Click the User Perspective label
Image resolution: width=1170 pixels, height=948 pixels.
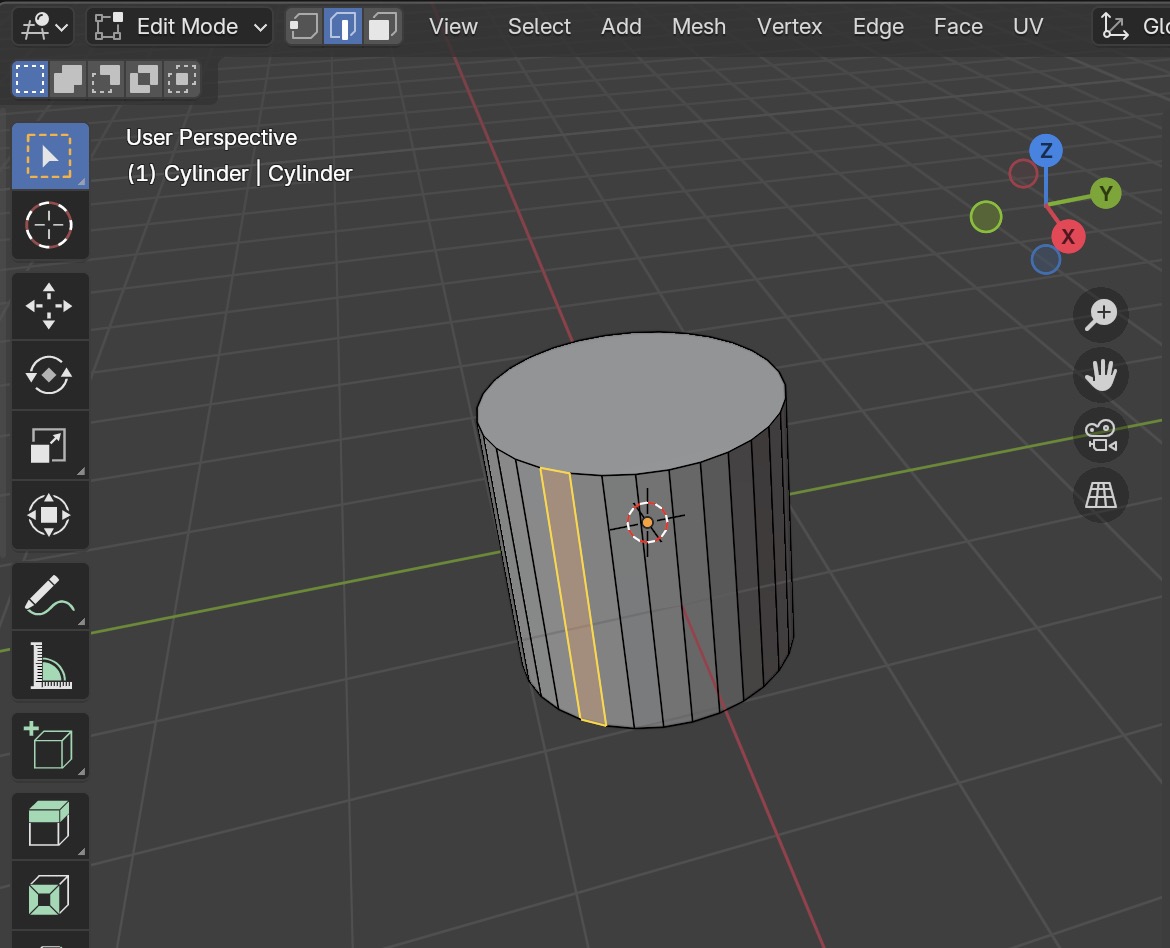pyautogui.click(x=211, y=137)
